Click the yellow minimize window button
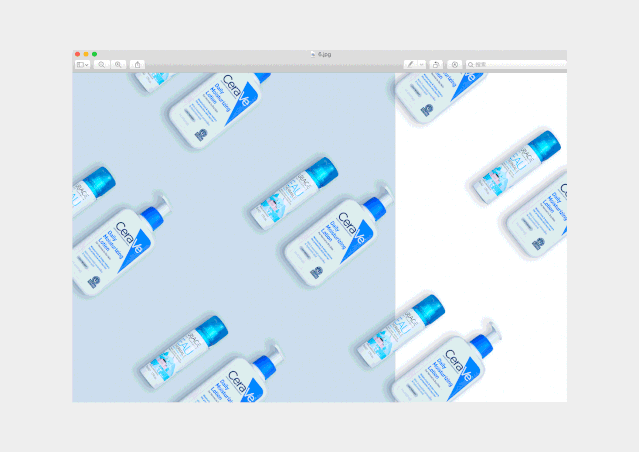This screenshot has width=639, height=452. pyautogui.click(x=86, y=54)
